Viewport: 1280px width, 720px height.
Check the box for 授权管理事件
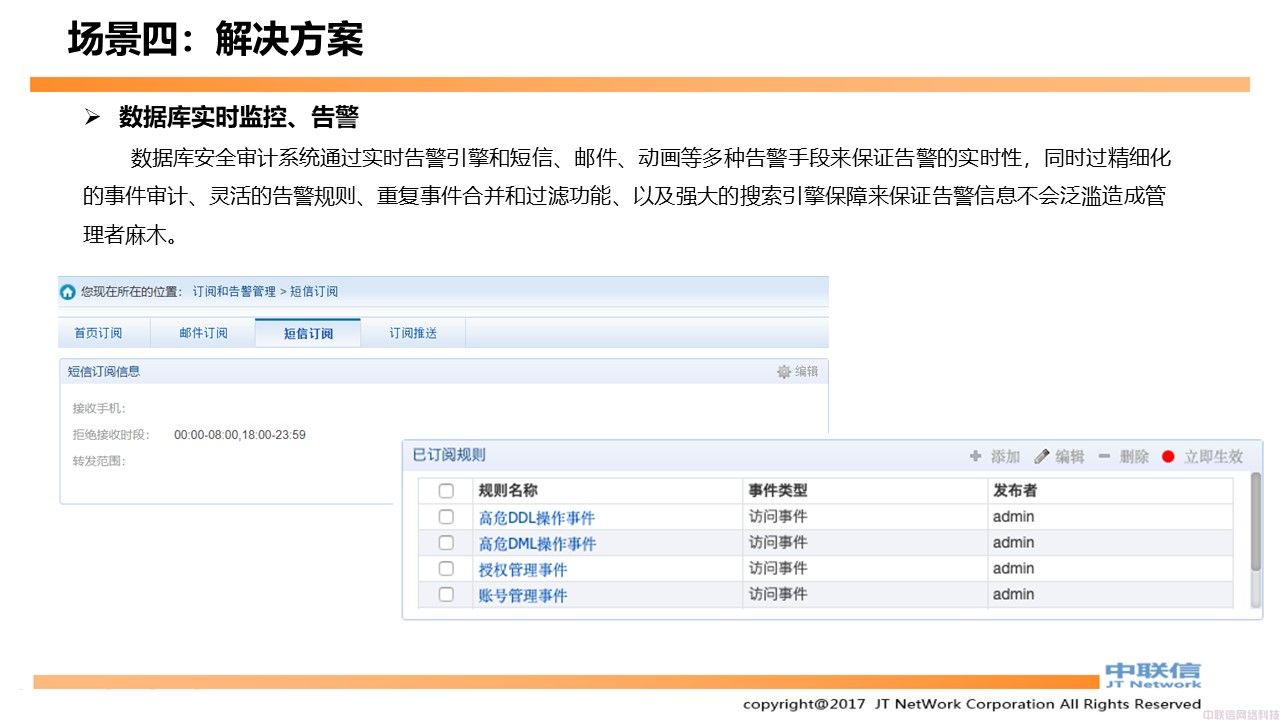click(x=446, y=569)
